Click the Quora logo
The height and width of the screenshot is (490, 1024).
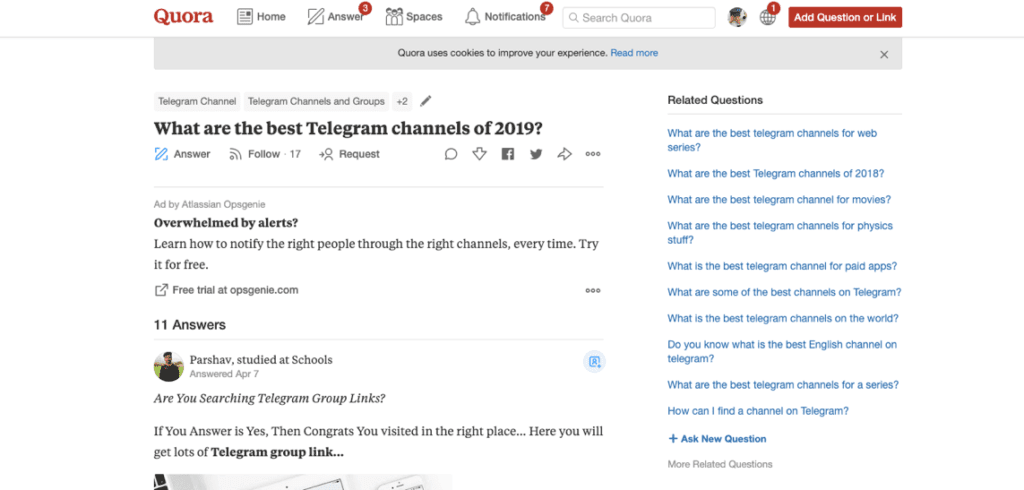click(183, 16)
